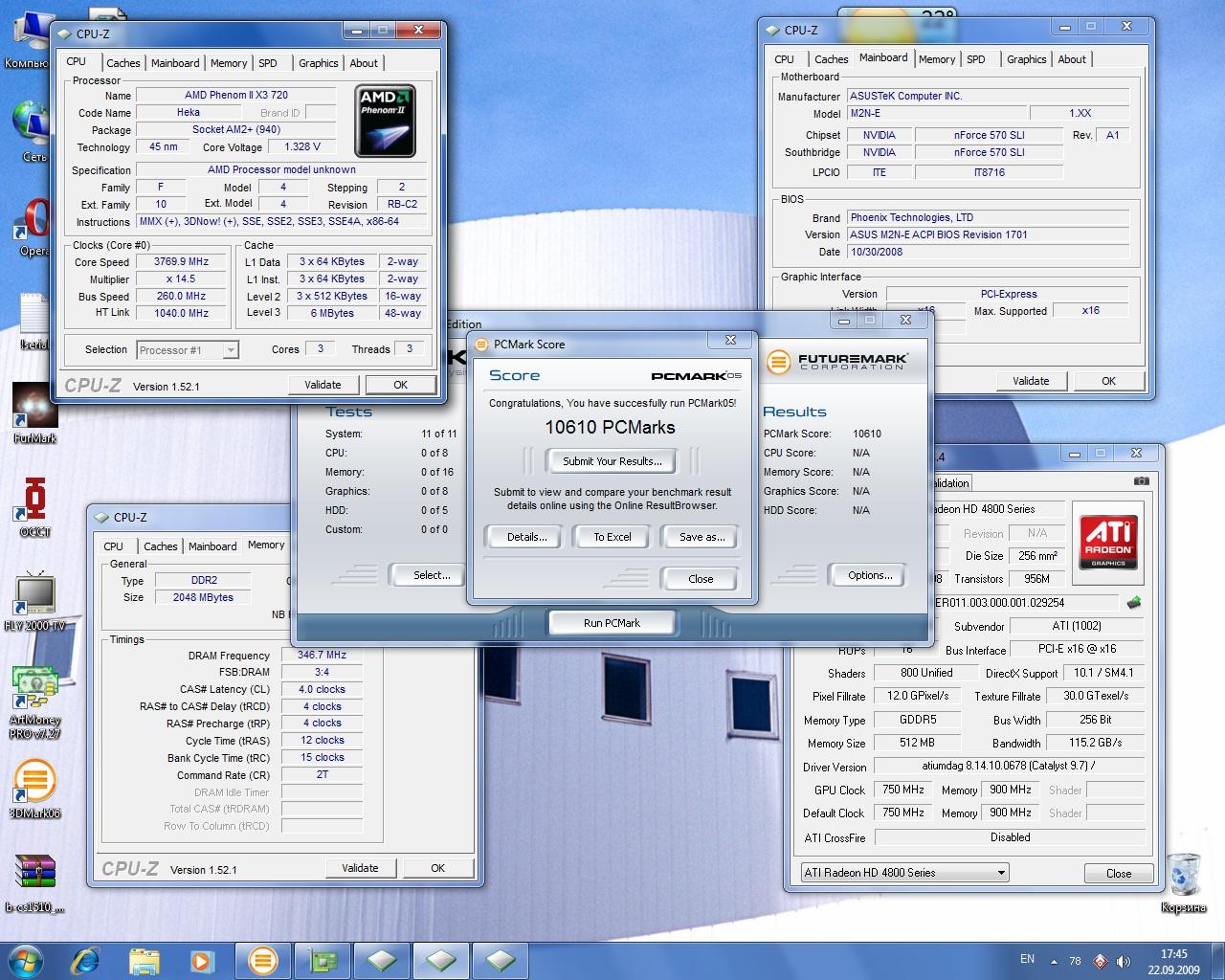
Task: Click OK in top-left CPU-Z window
Action: pos(401,385)
